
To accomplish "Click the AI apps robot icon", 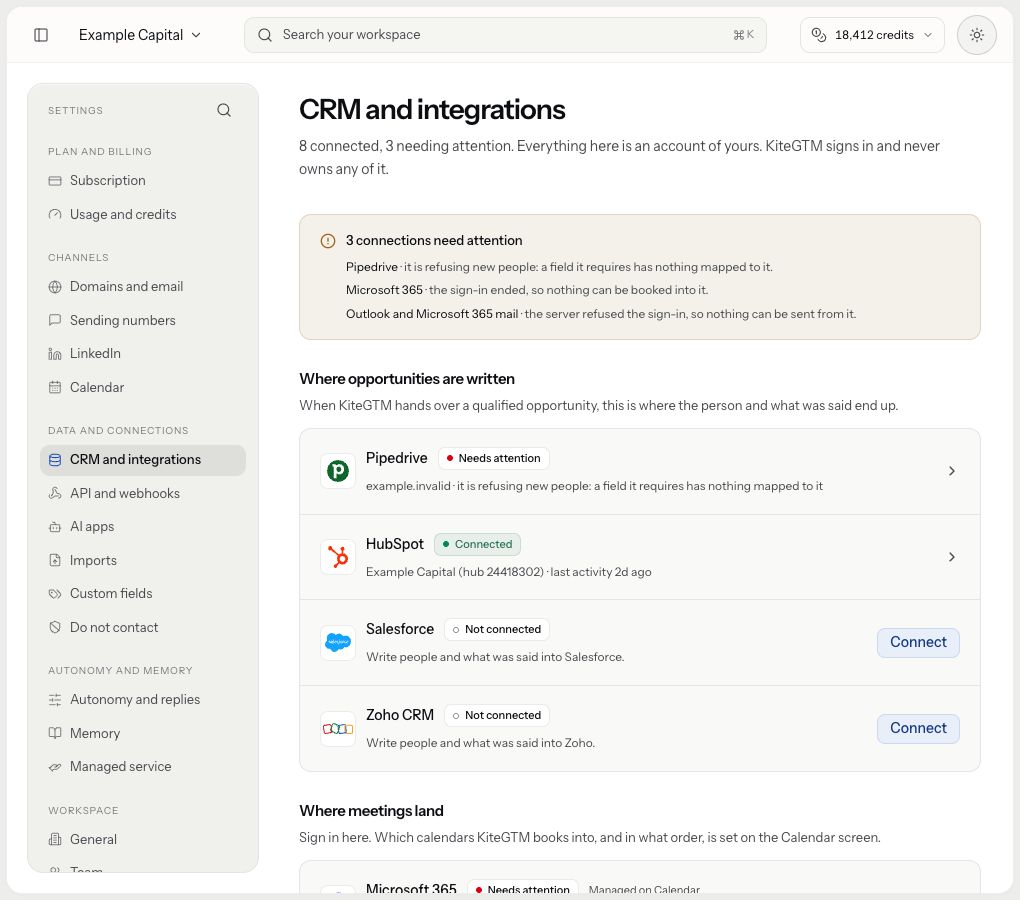I will (55, 527).
